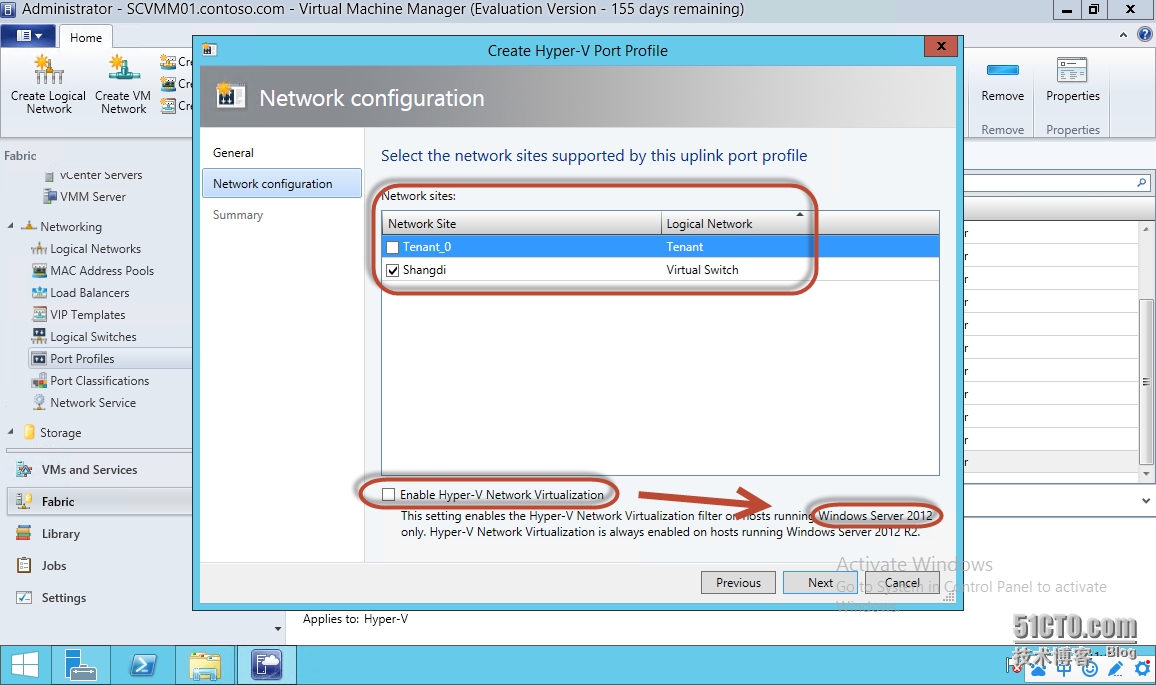Click the VIP Templates icon
This screenshot has height=685, width=1156.
click(39, 315)
